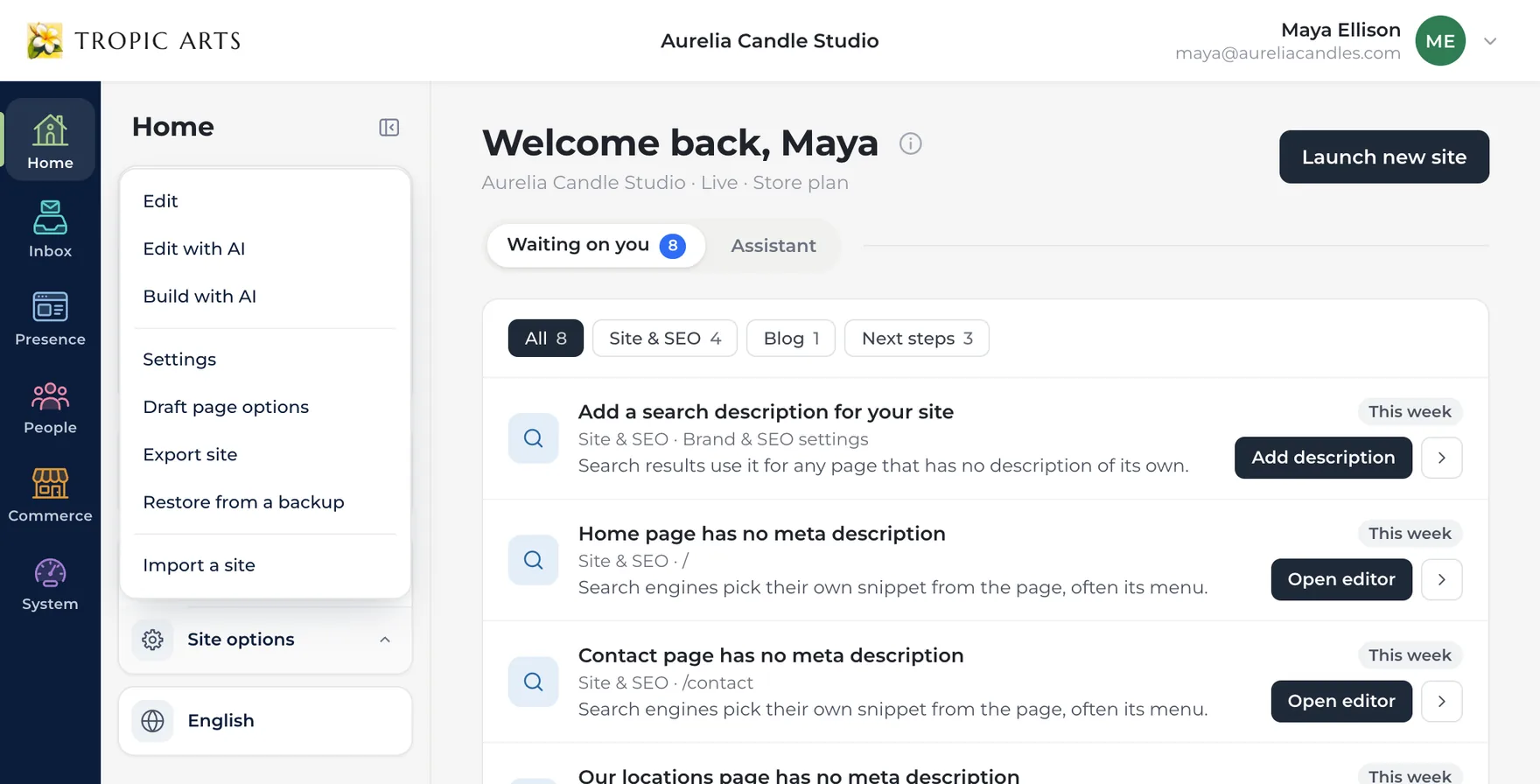The width and height of the screenshot is (1540, 784).
Task: Click the Site options gear icon
Action: coord(152,640)
